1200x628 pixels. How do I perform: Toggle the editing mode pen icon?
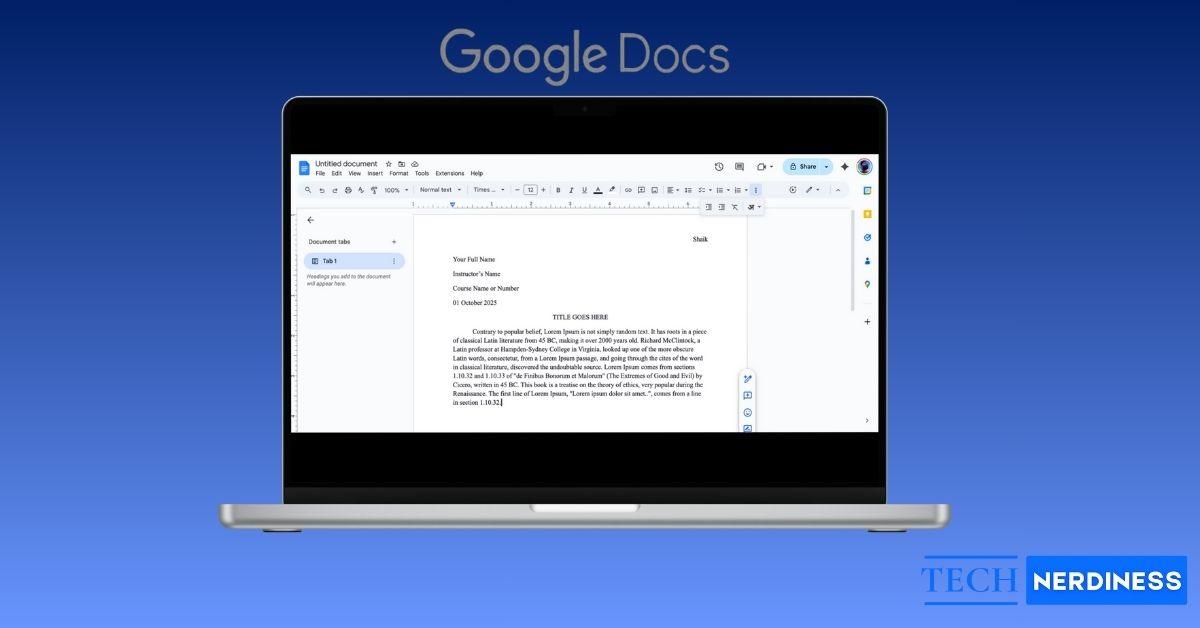pos(809,190)
